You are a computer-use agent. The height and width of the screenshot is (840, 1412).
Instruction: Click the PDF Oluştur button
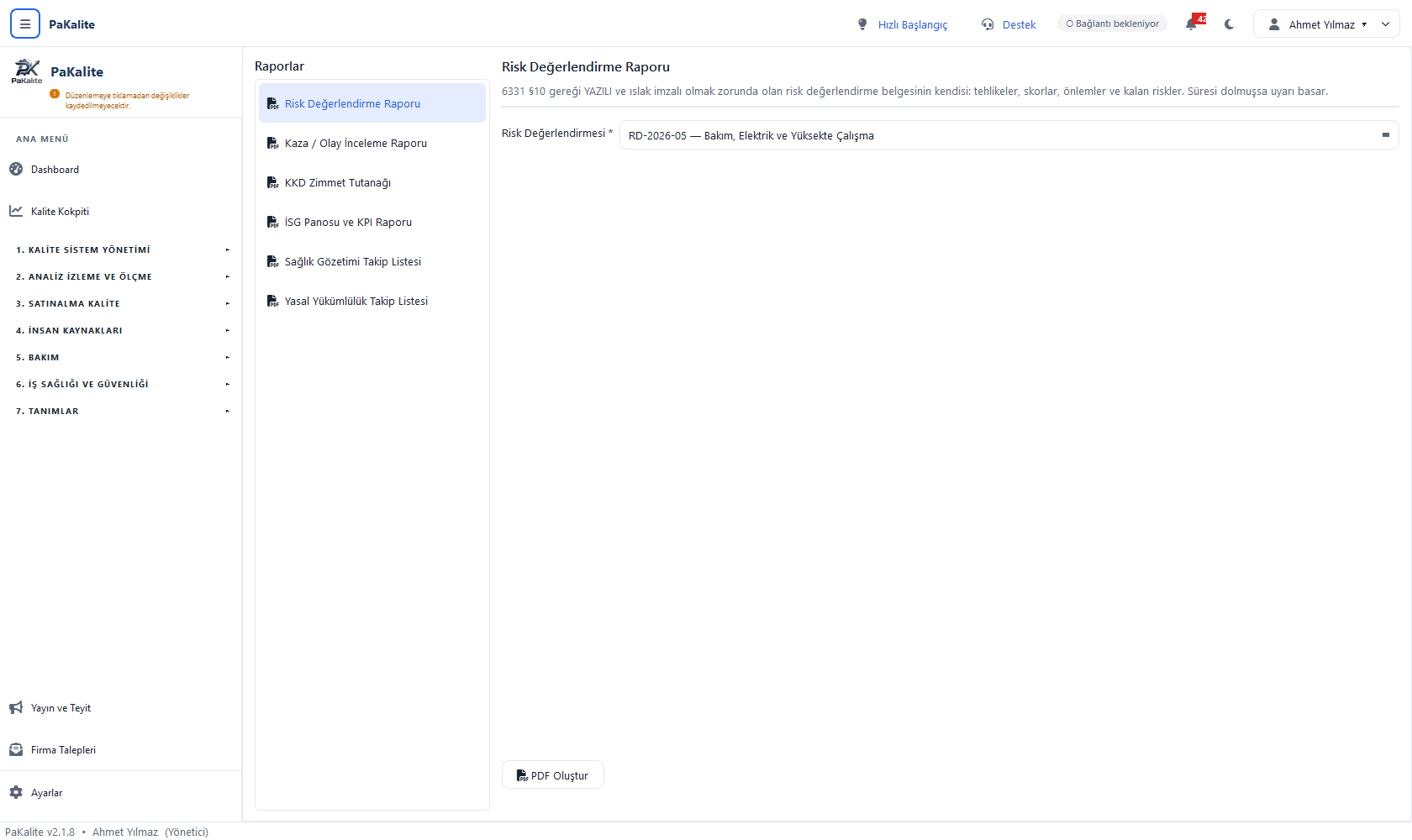[553, 775]
